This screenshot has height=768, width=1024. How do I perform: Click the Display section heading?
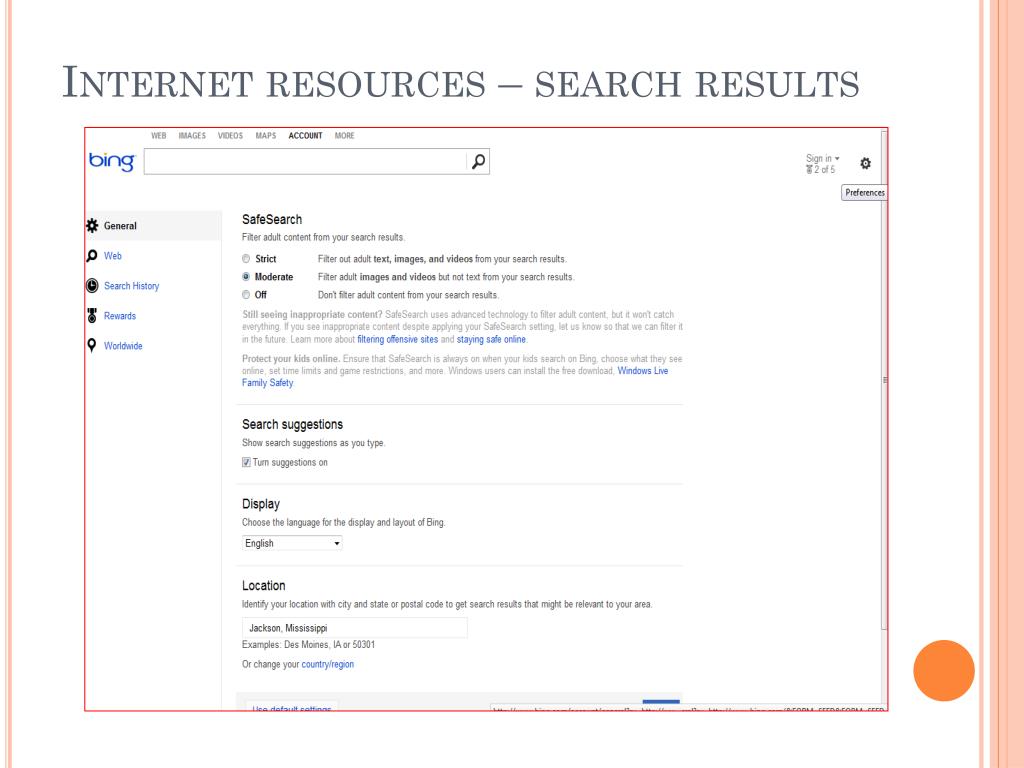click(x=261, y=504)
